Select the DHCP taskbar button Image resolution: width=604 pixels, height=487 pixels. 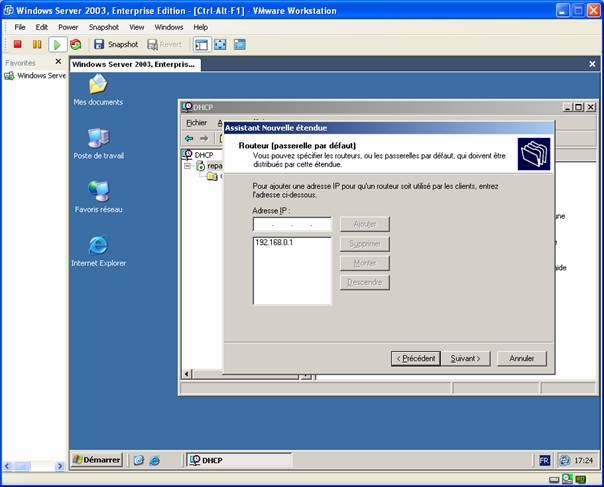pyautogui.click(x=239, y=460)
